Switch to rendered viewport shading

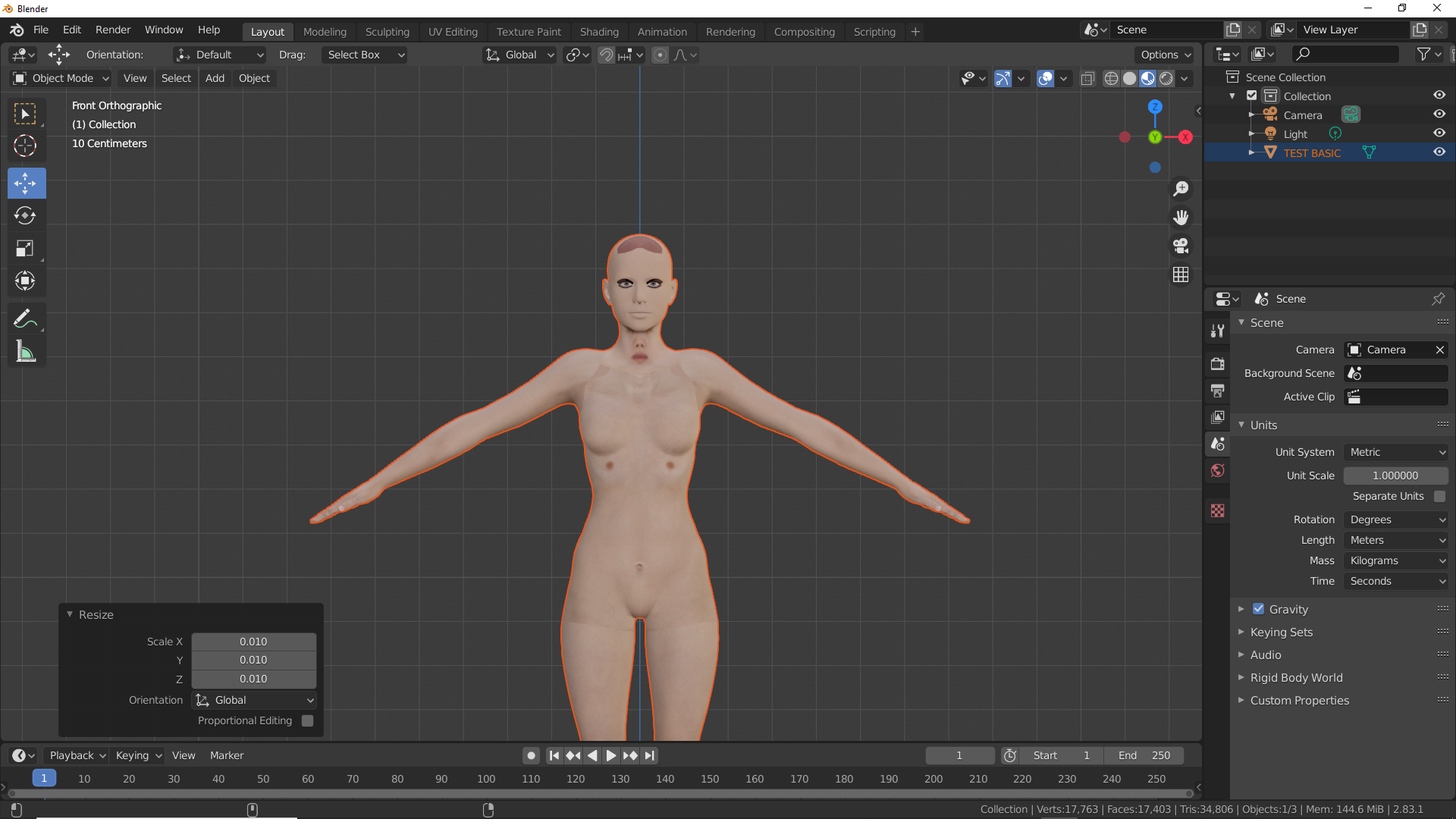click(1166, 78)
